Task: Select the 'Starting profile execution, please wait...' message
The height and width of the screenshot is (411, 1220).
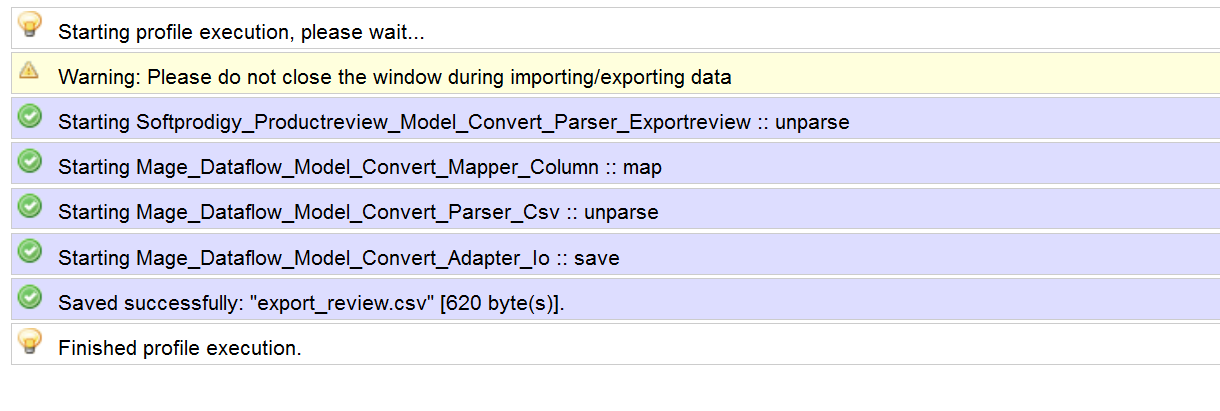Action: [241, 32]
